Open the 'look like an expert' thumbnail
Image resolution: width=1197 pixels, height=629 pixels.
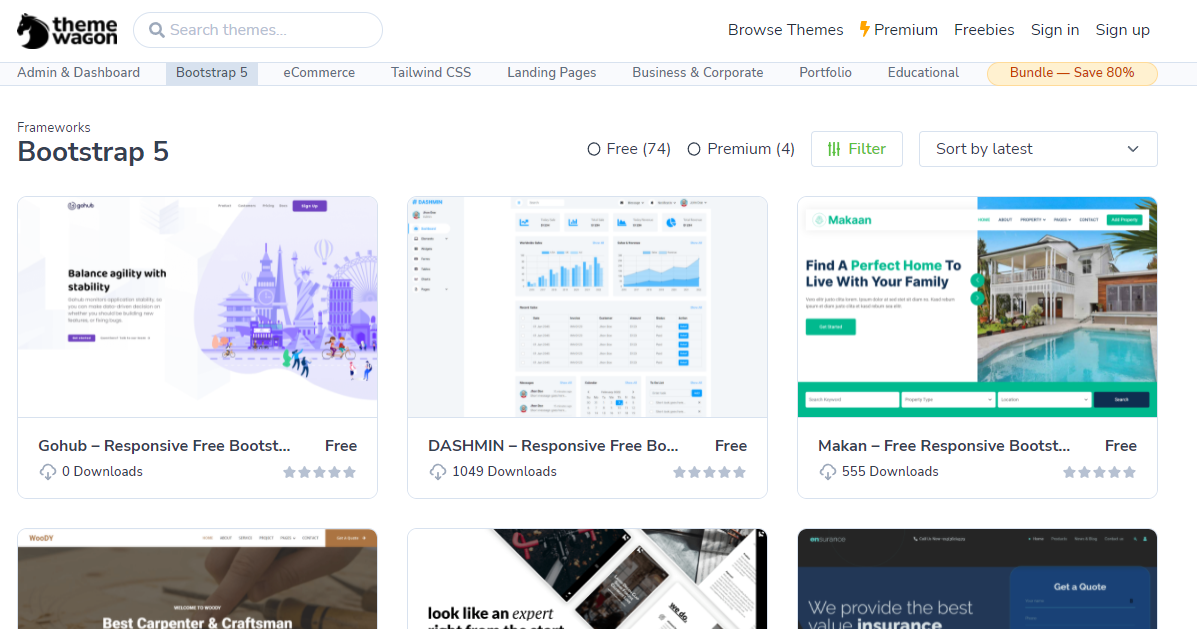click(587, 579)
